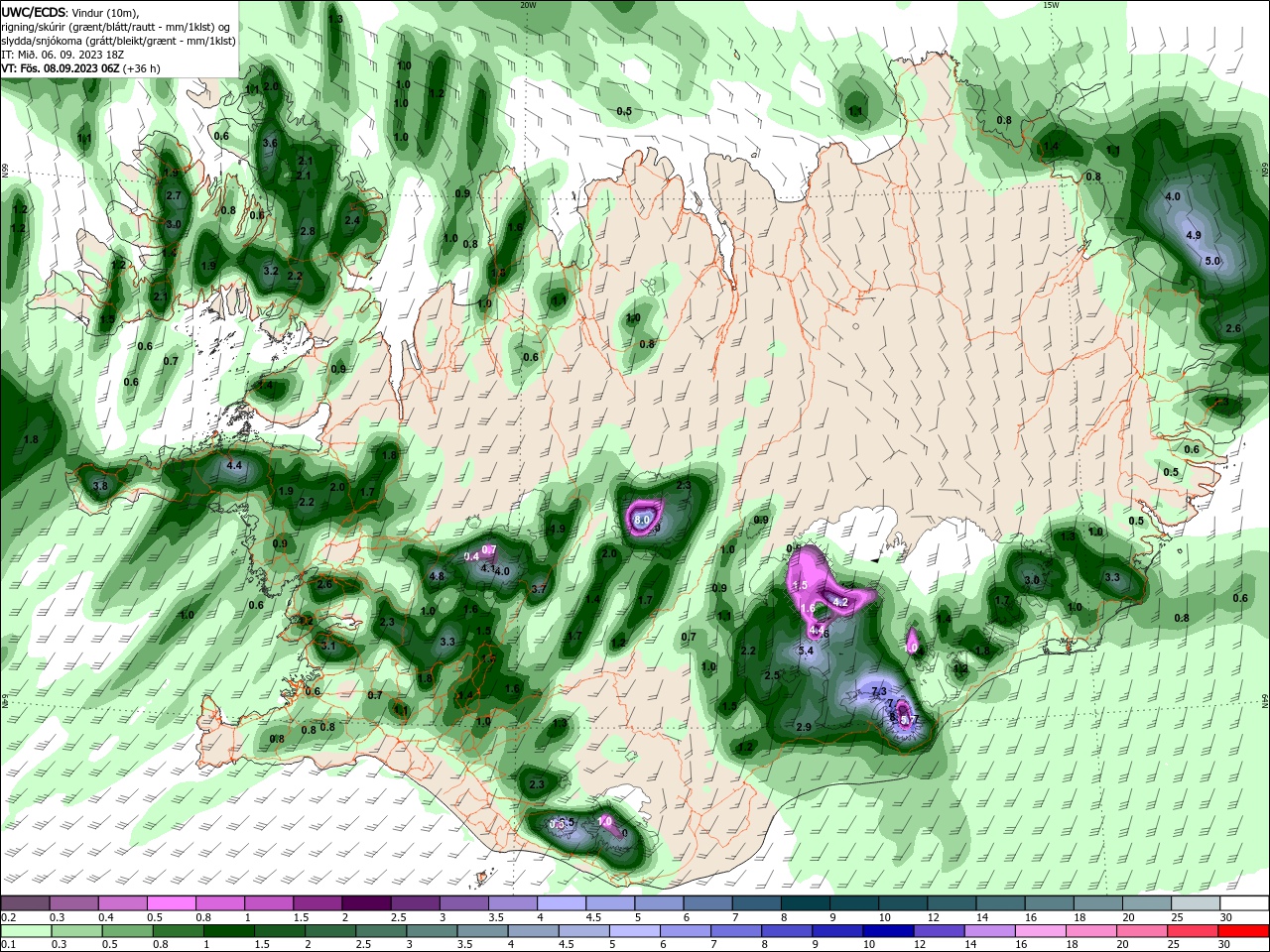Pick the 0.2 swatch in the upper legend row
Image resolution: width=1270 pixels, height=952 pixels.
25,902
